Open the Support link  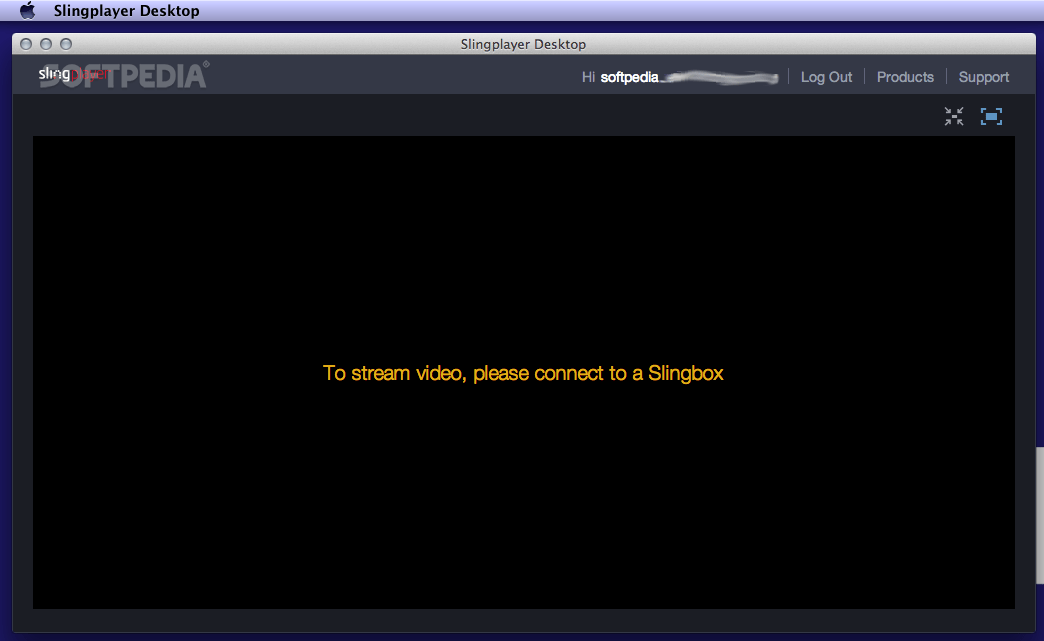pyautogui.click(x=983, y=77)
